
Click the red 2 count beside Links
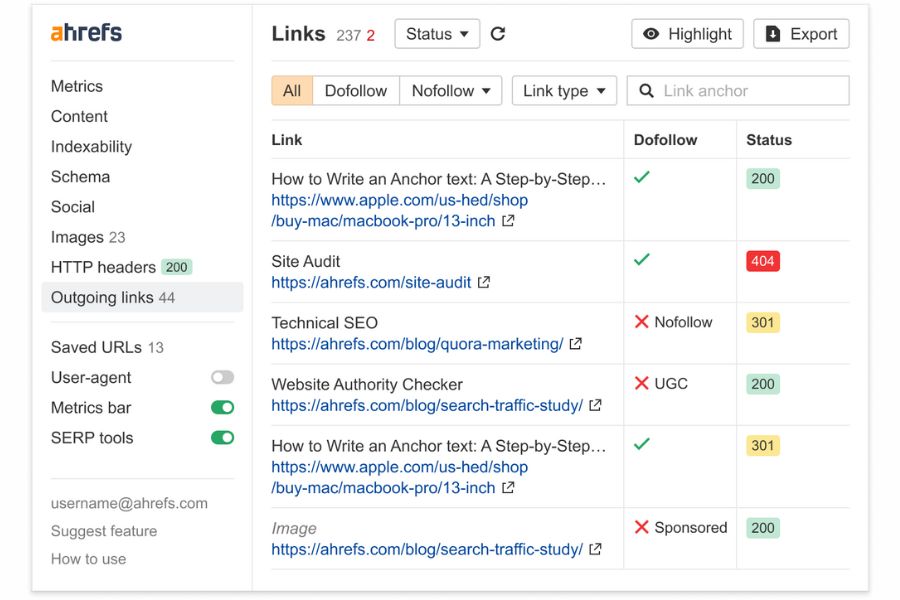click(x=371, y=36)
